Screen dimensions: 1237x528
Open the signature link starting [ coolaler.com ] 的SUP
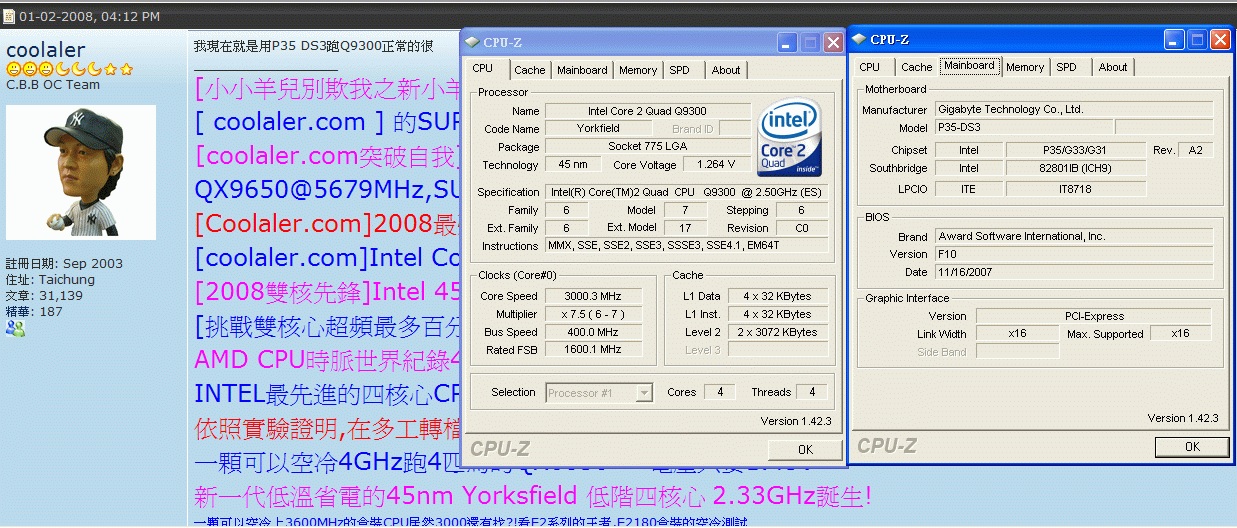click(x=326, y=123)
